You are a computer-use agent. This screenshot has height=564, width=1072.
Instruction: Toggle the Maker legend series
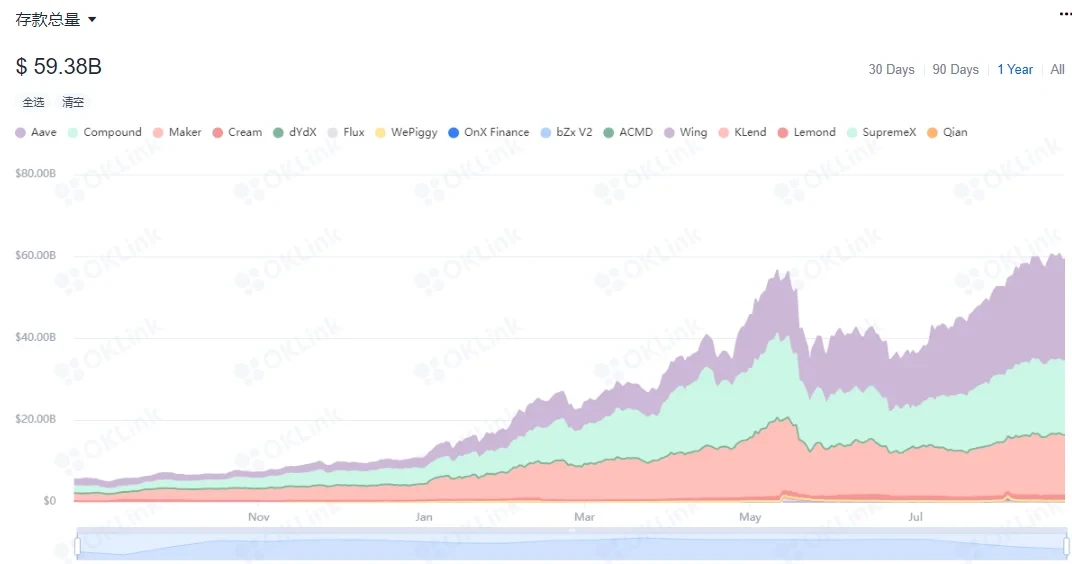pos(177,132)
